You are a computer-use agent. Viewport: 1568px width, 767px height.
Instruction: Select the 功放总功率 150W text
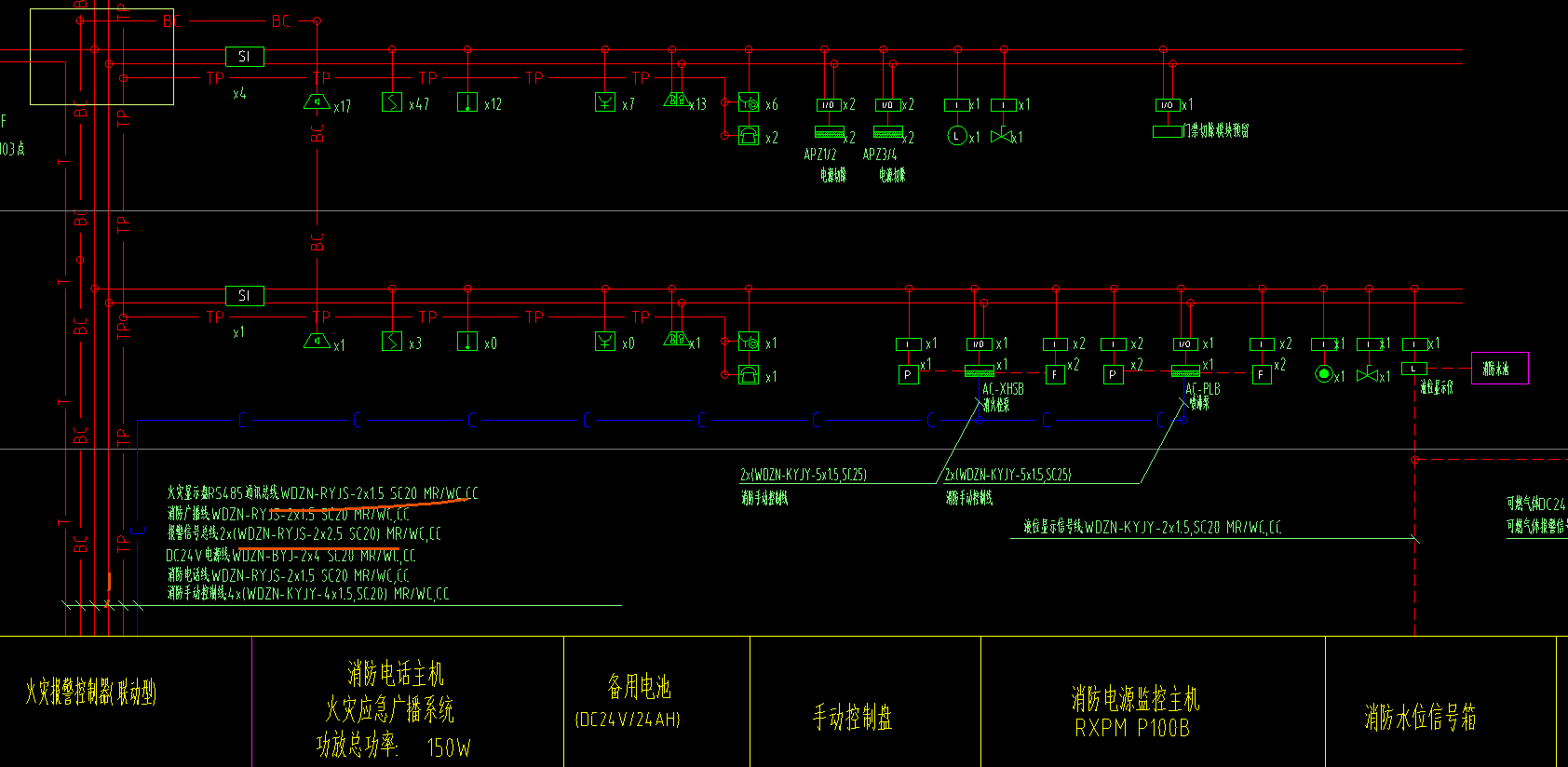(394, 746)
